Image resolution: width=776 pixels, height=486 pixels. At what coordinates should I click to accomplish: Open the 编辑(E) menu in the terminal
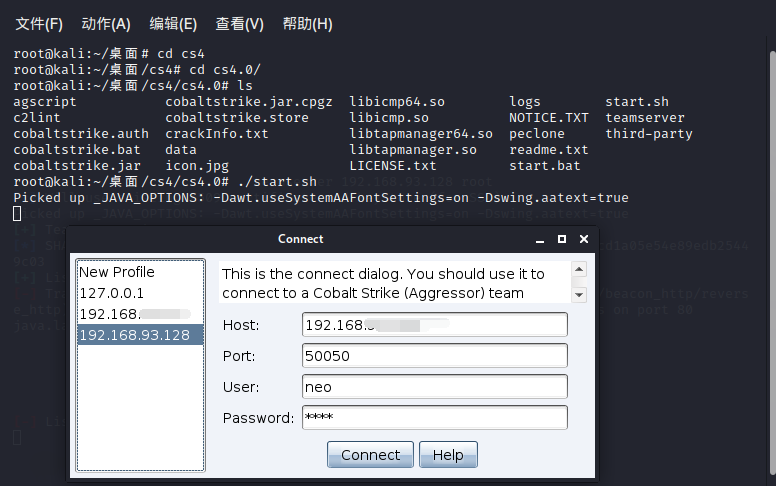point(173,24)
